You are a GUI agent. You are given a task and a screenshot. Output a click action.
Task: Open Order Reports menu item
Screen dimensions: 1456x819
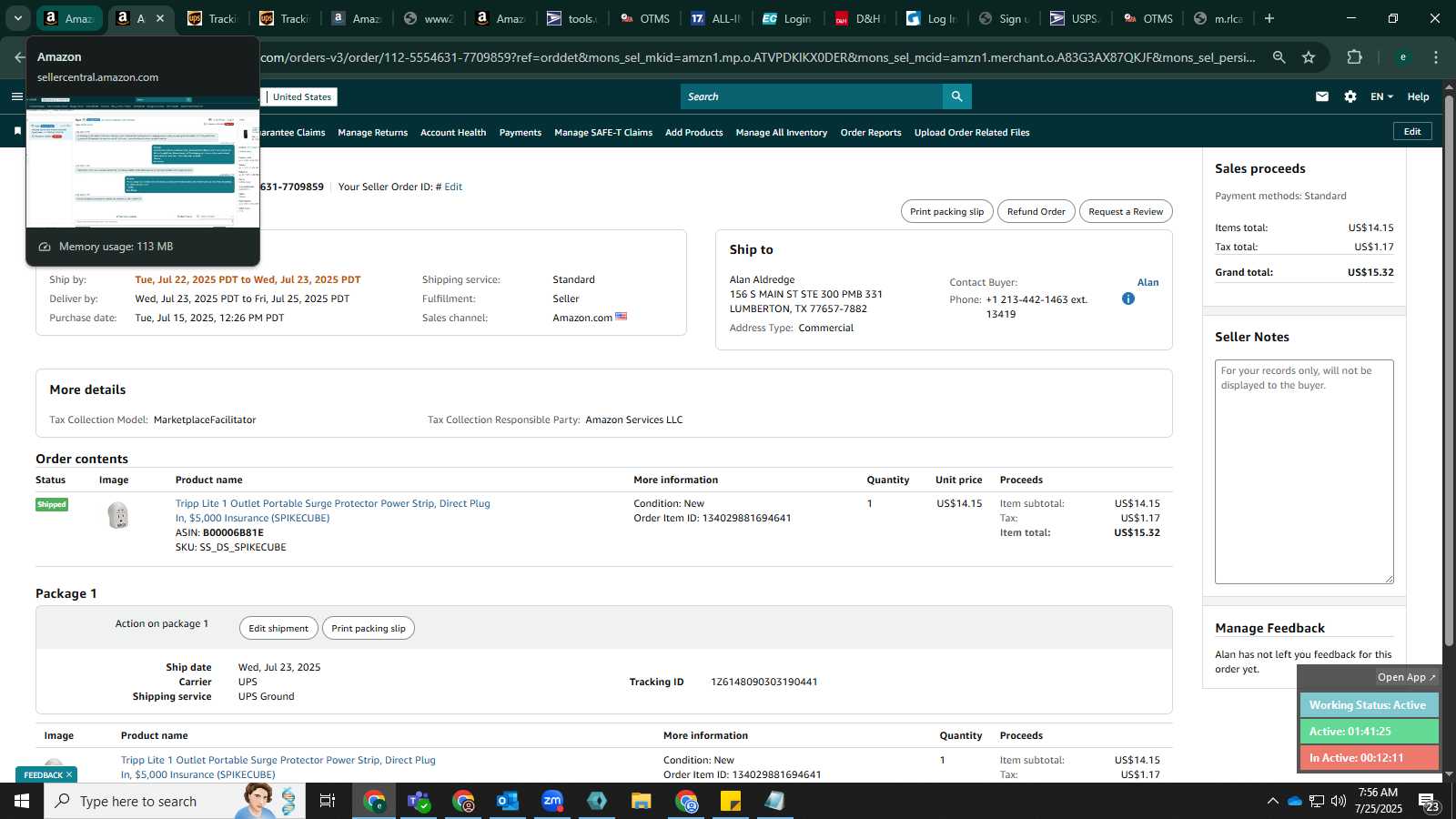click(x=871, y=133)
